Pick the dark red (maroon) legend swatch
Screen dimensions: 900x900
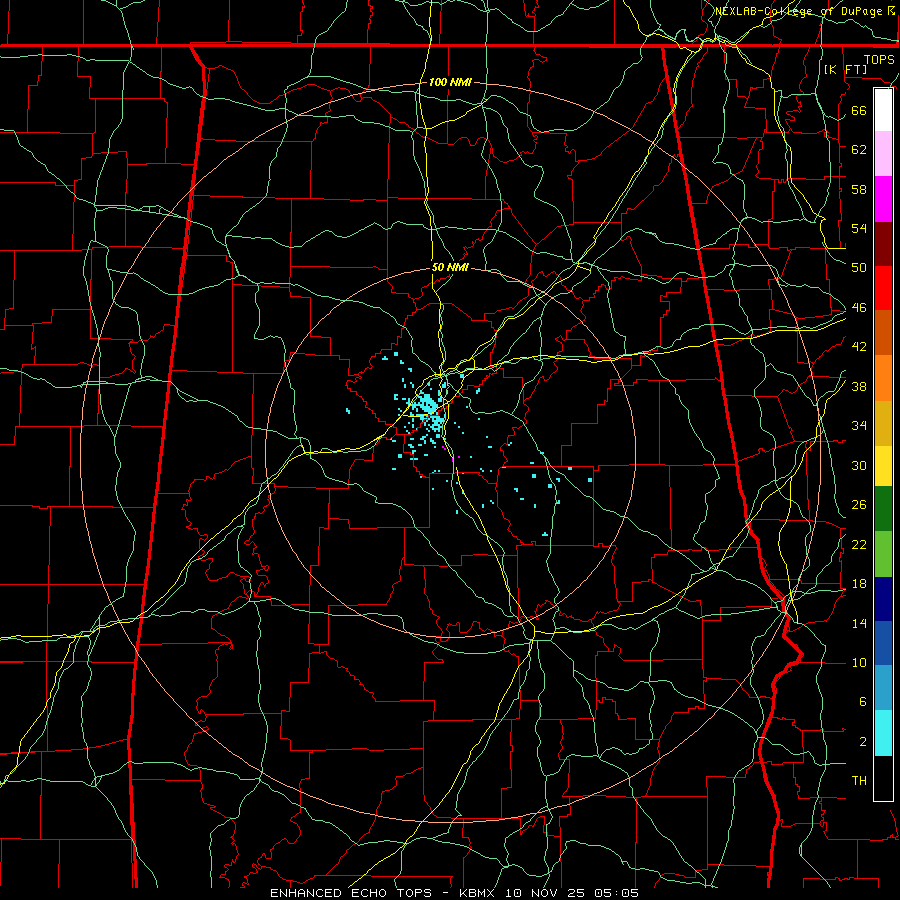[883, 244]
